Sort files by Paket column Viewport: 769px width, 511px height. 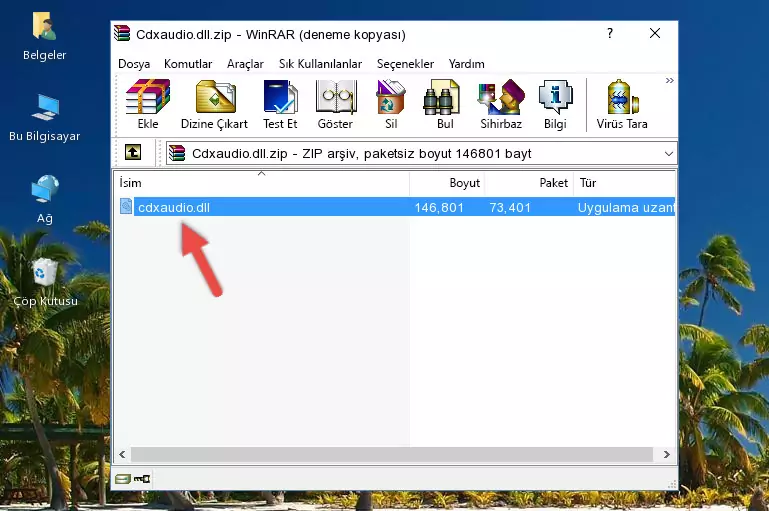click(x=529, y=183)
